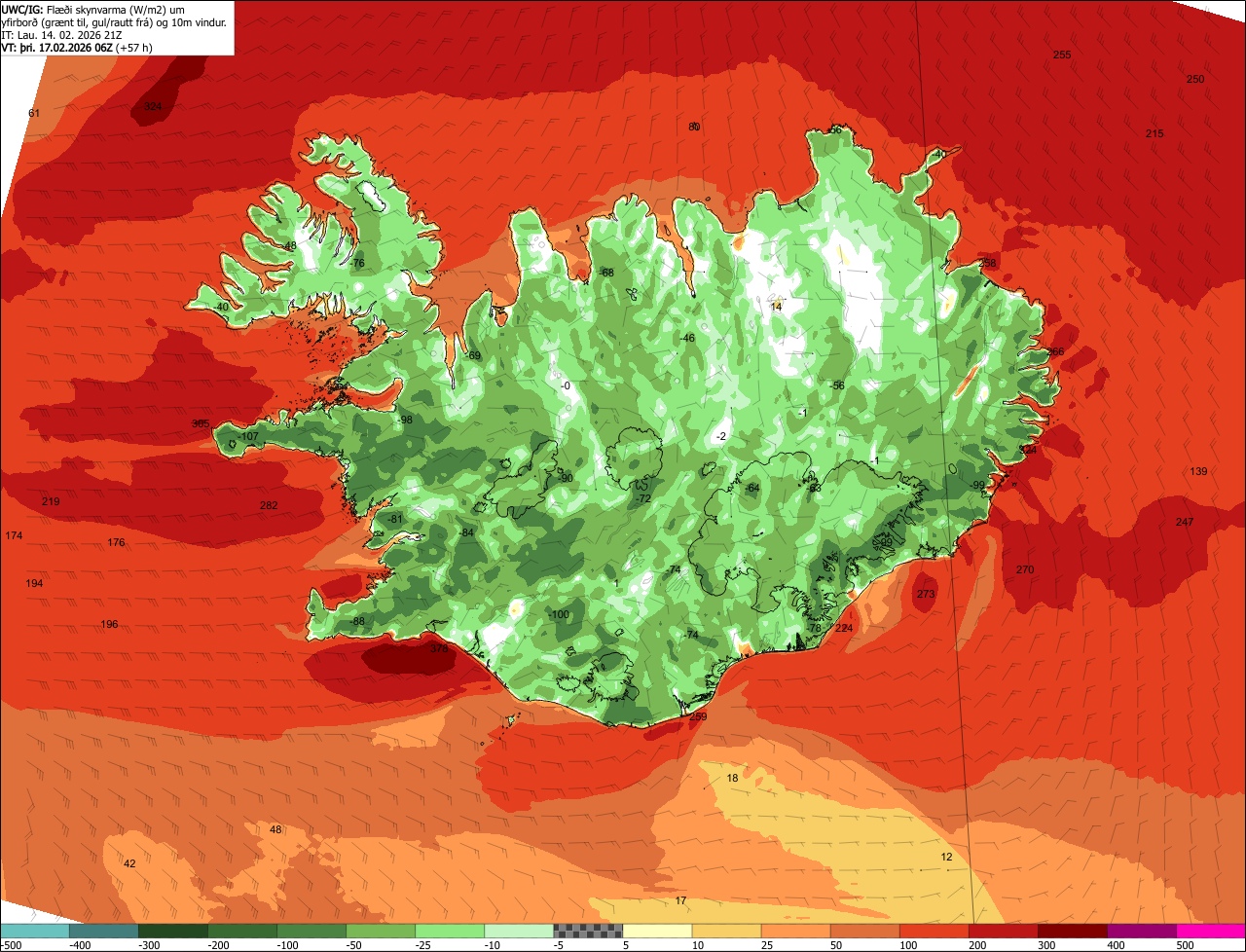The image size is (1246, 952).
Task: Click the '-99' value in east Iceland
Action: (x=976, y=485)
